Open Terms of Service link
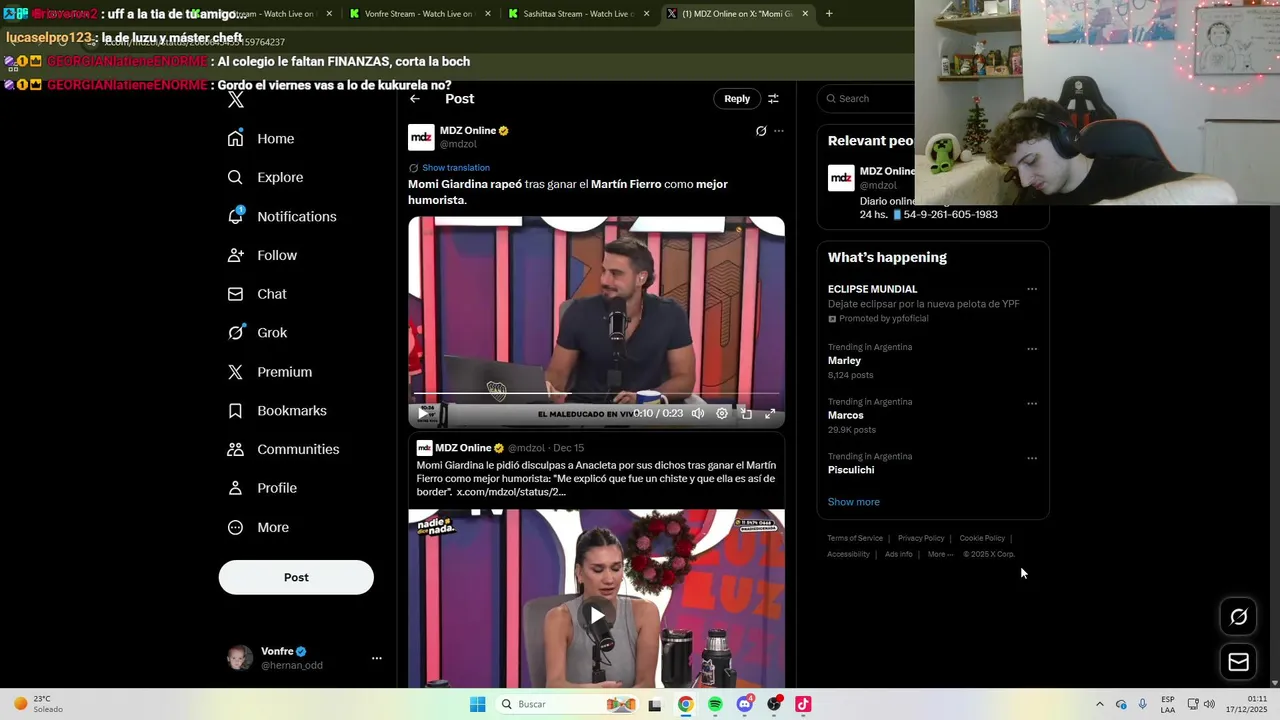Viewport: 1280px width, 720px height. pyautogui.click(x=855, y=538)
